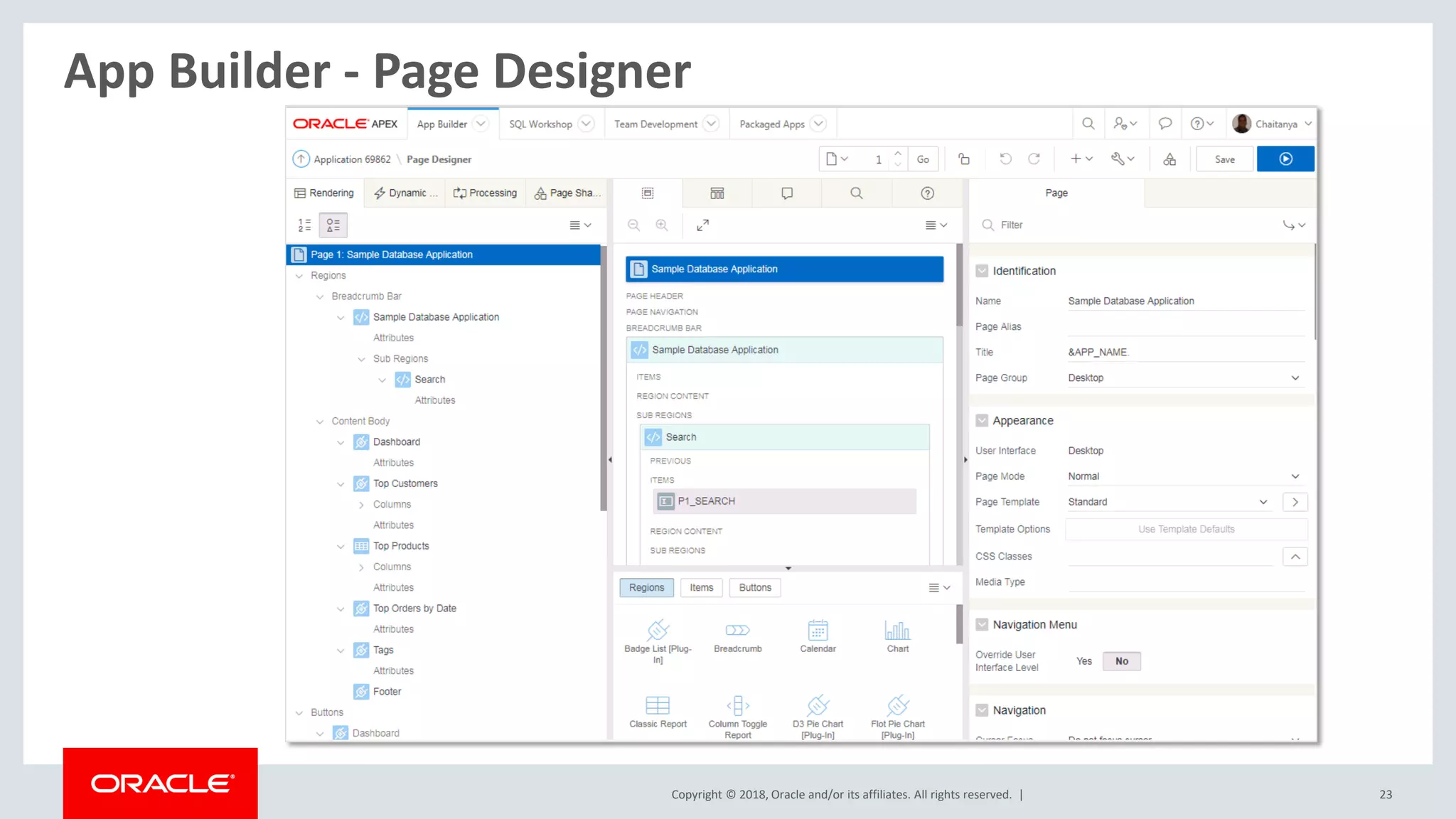The width and height of the screenshot is (1456, 819).
Task: Click the property editor scrollbar
Action: 1315,291
